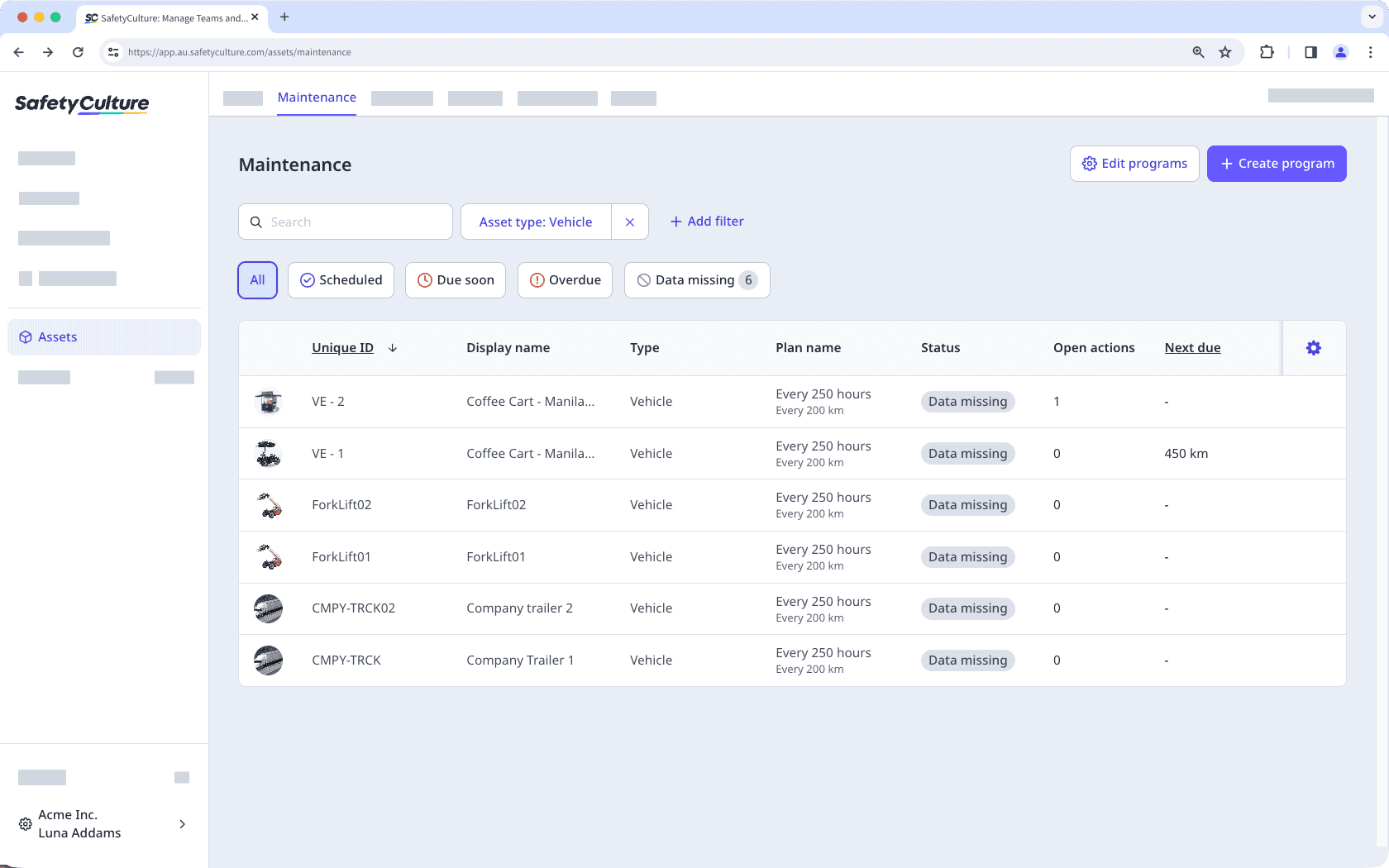Viewport: 1389px width, 868px height.
Task: Open the browser tab list dropdown
Action: click(1370, 17)
